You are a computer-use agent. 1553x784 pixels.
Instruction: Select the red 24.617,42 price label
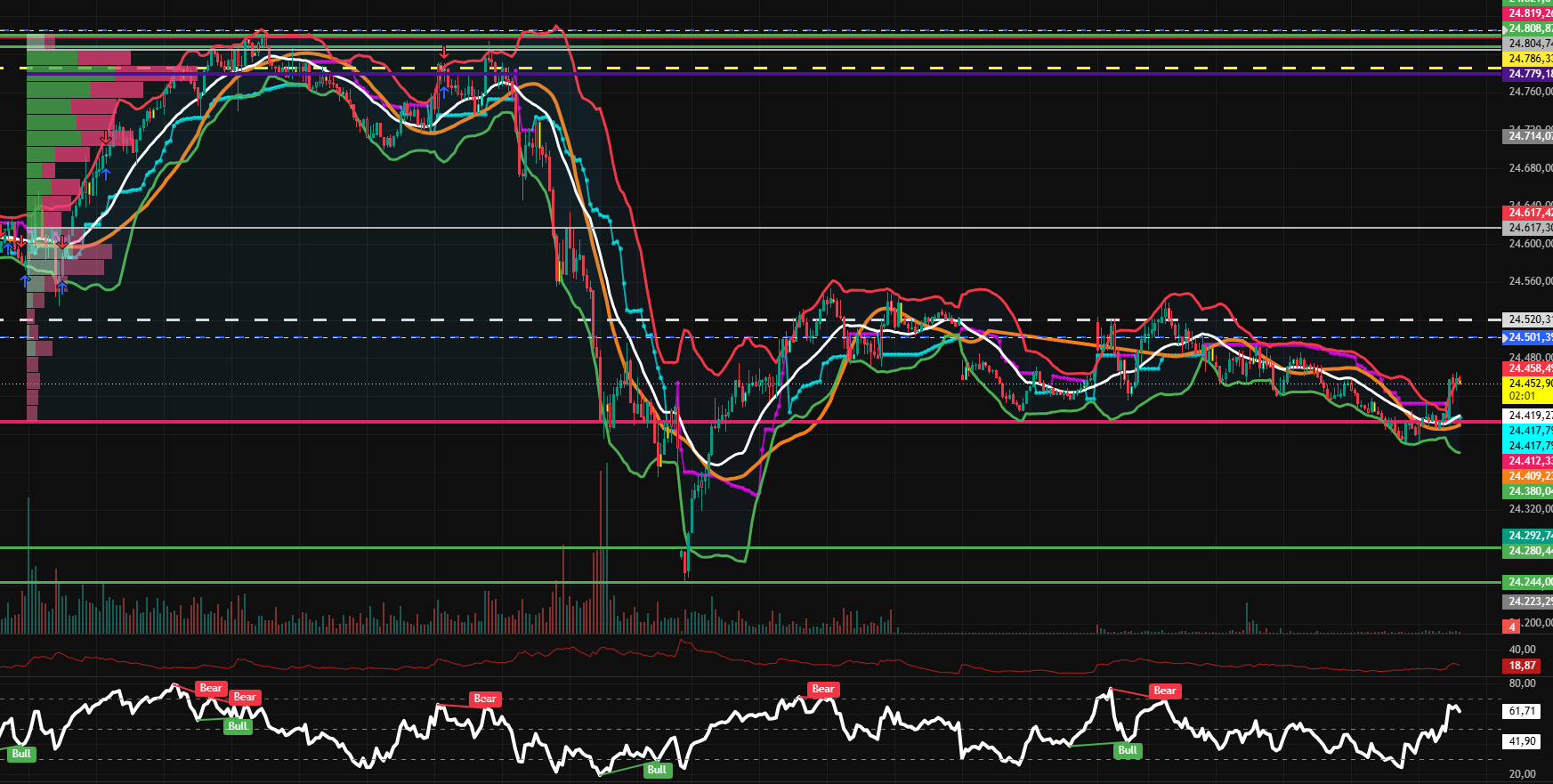(1528, 213)
